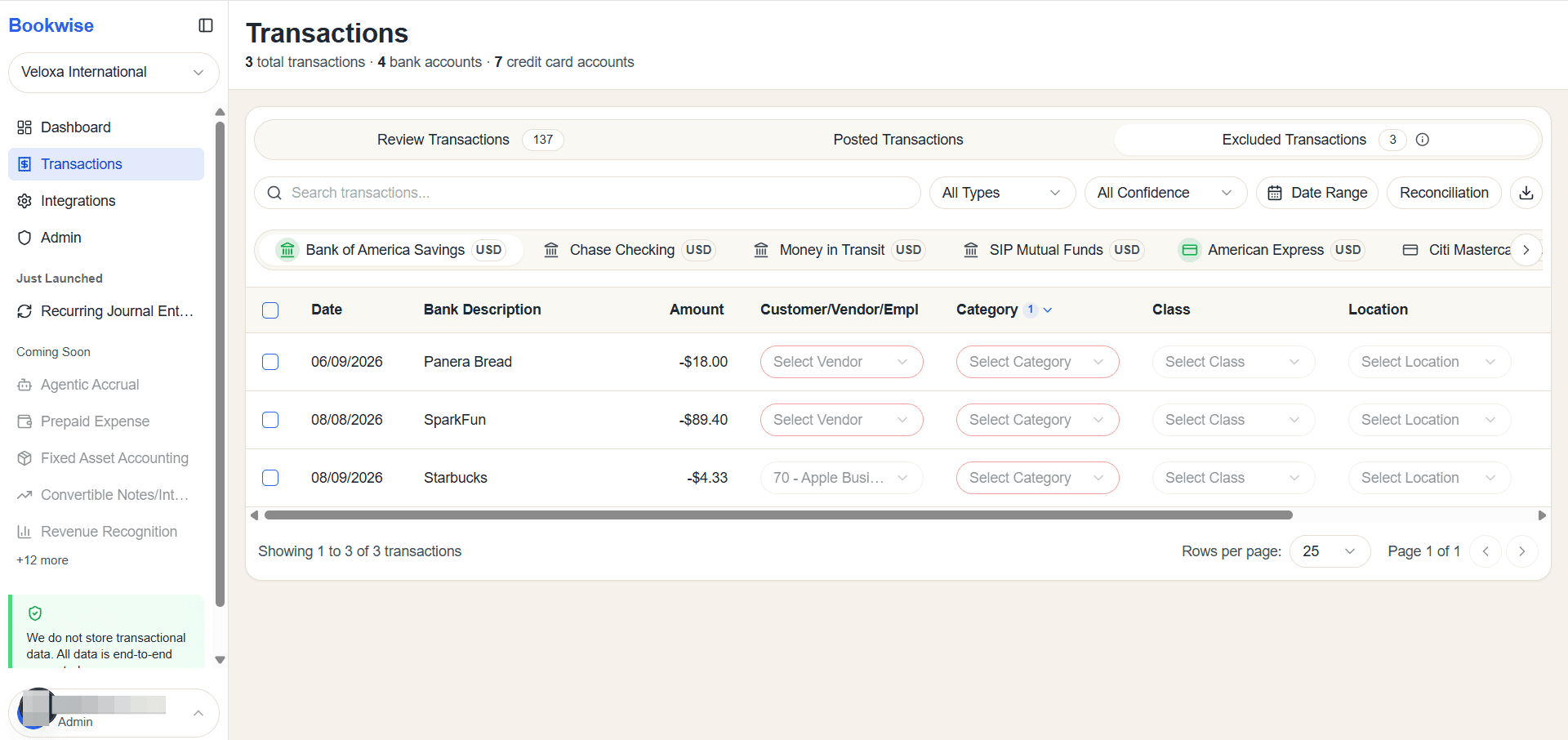
Task: Click the American Express card icon
Action: pyautogui.click(x=1190, y=250)
